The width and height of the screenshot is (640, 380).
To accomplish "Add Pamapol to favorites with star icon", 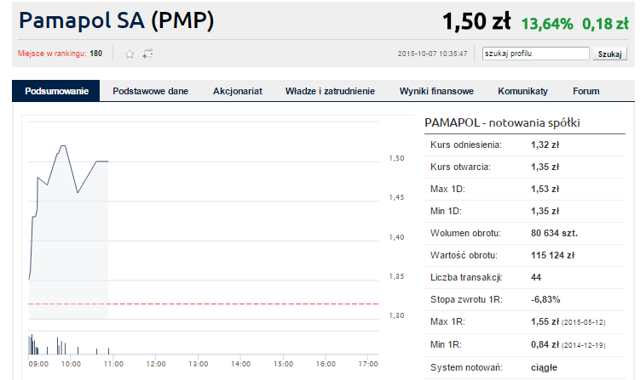I will coord(129,54).
